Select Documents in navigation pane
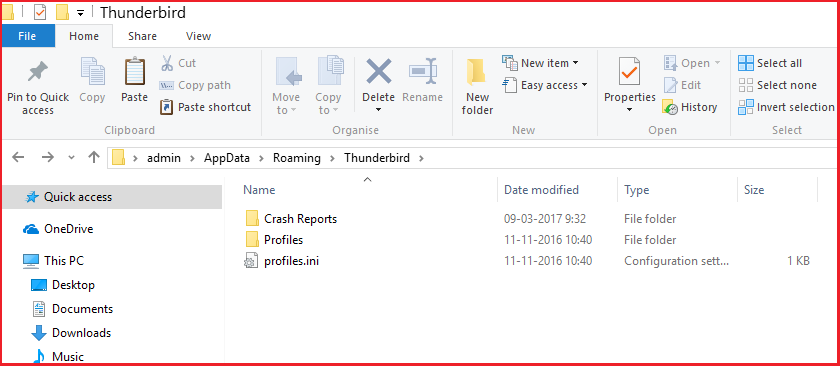Image resolution: width=840 pixels, height=366 pixels. pyautogui.click(x=72, y=309)
